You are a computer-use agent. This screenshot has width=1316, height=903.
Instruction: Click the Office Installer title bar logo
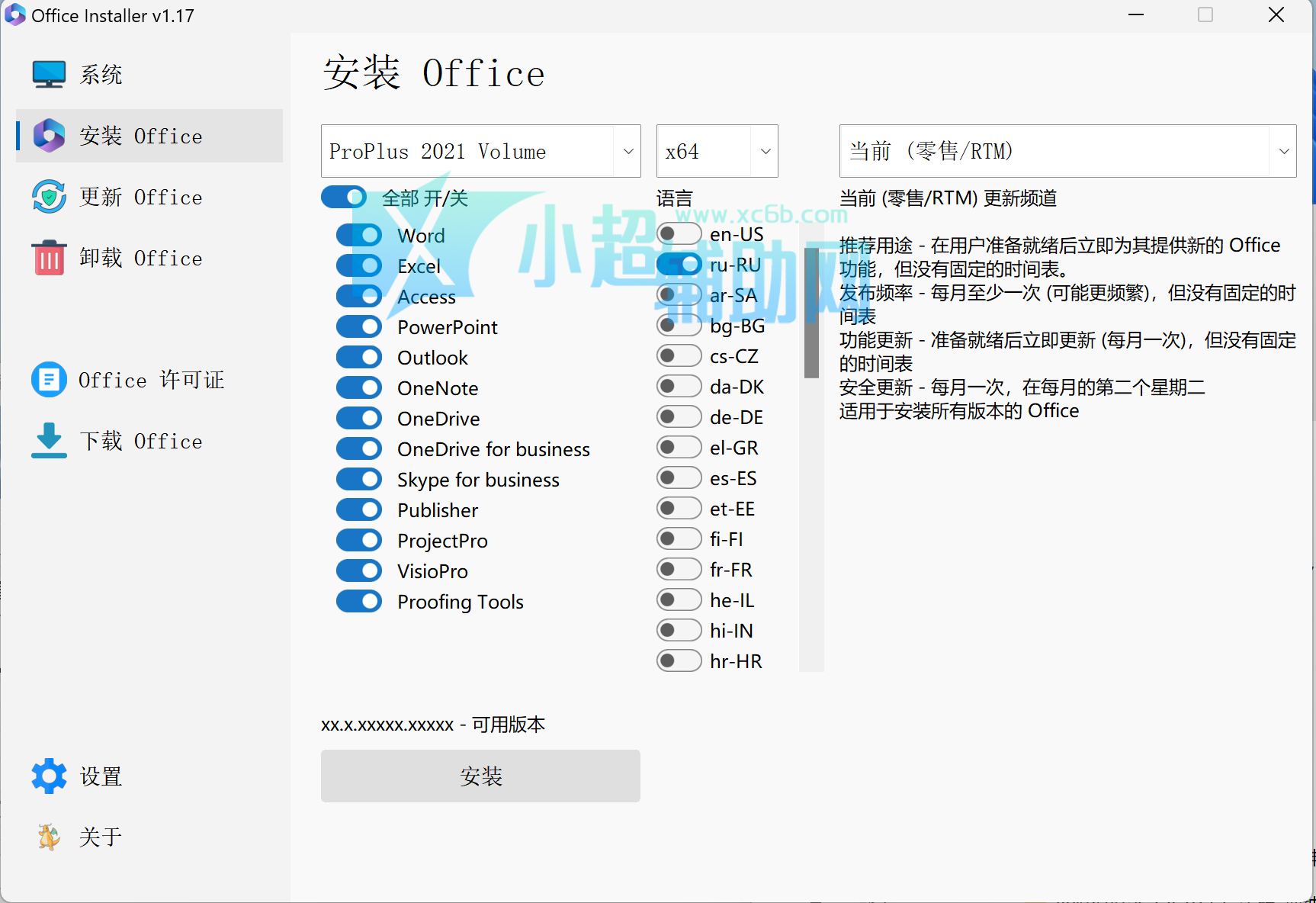coord(14,15)
